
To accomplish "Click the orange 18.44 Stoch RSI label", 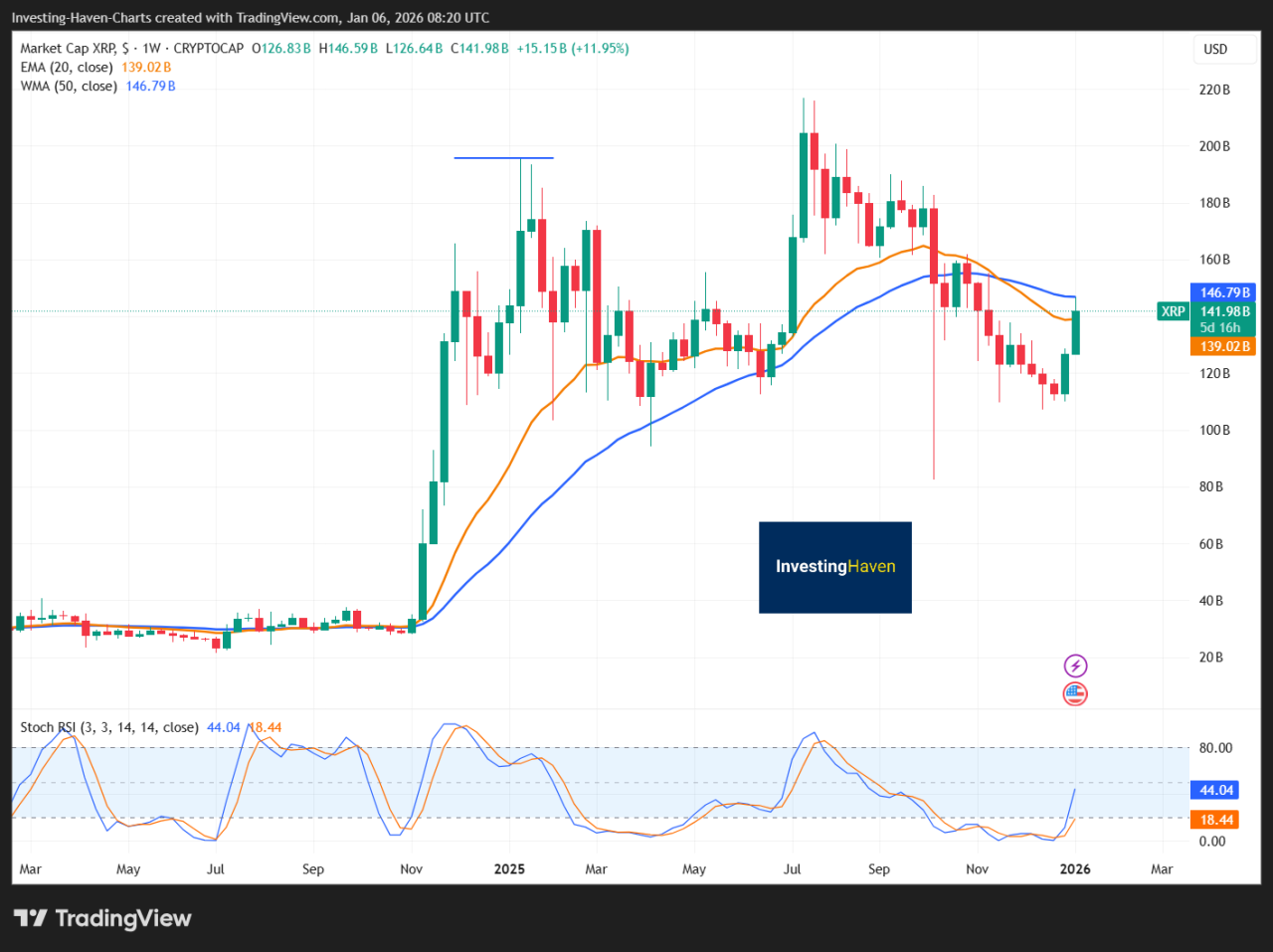I will [1215, 820].
